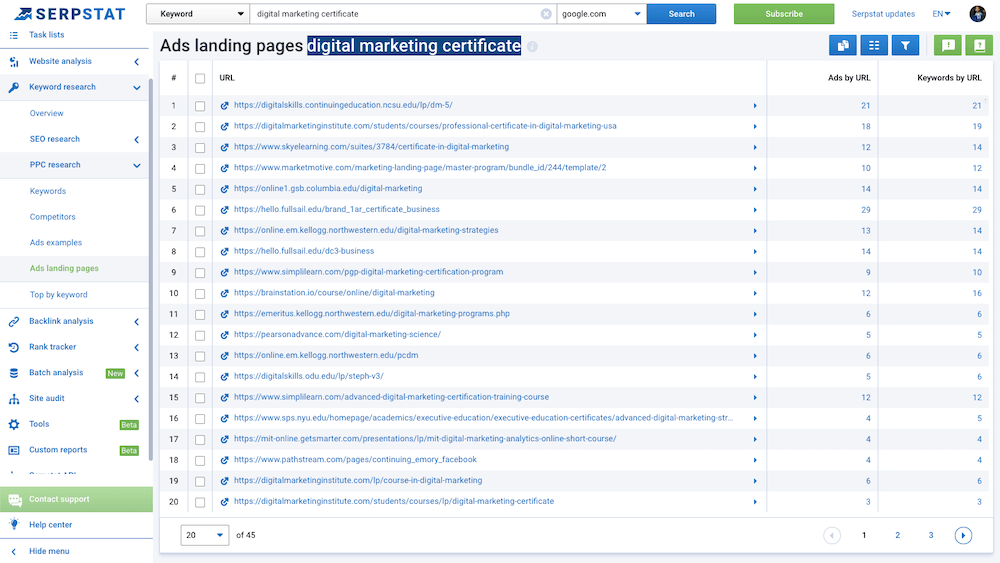Click Hide menu at sidebar bottom
1000x563 pixels.
[49, 552]
